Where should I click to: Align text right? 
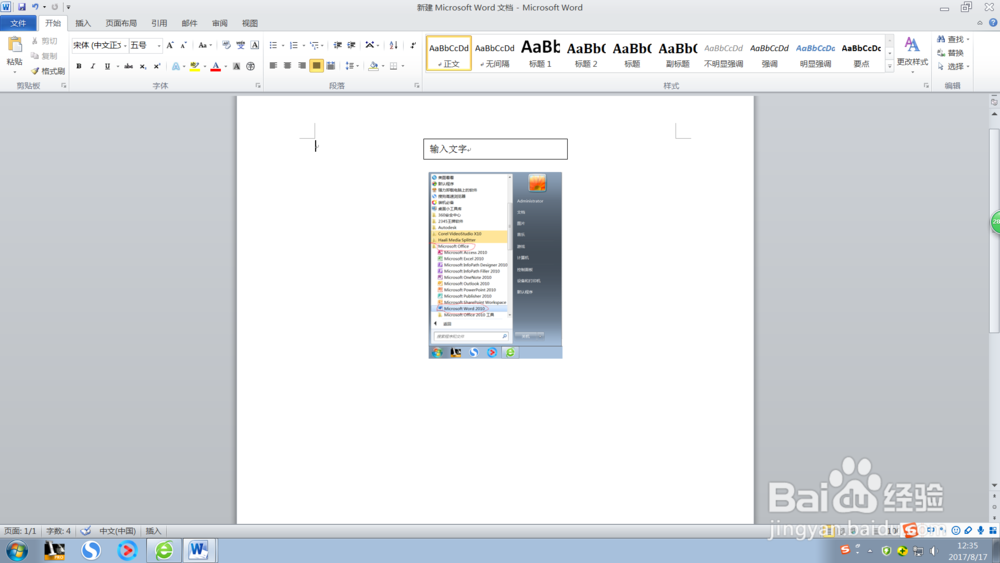(x=302, y=66)
